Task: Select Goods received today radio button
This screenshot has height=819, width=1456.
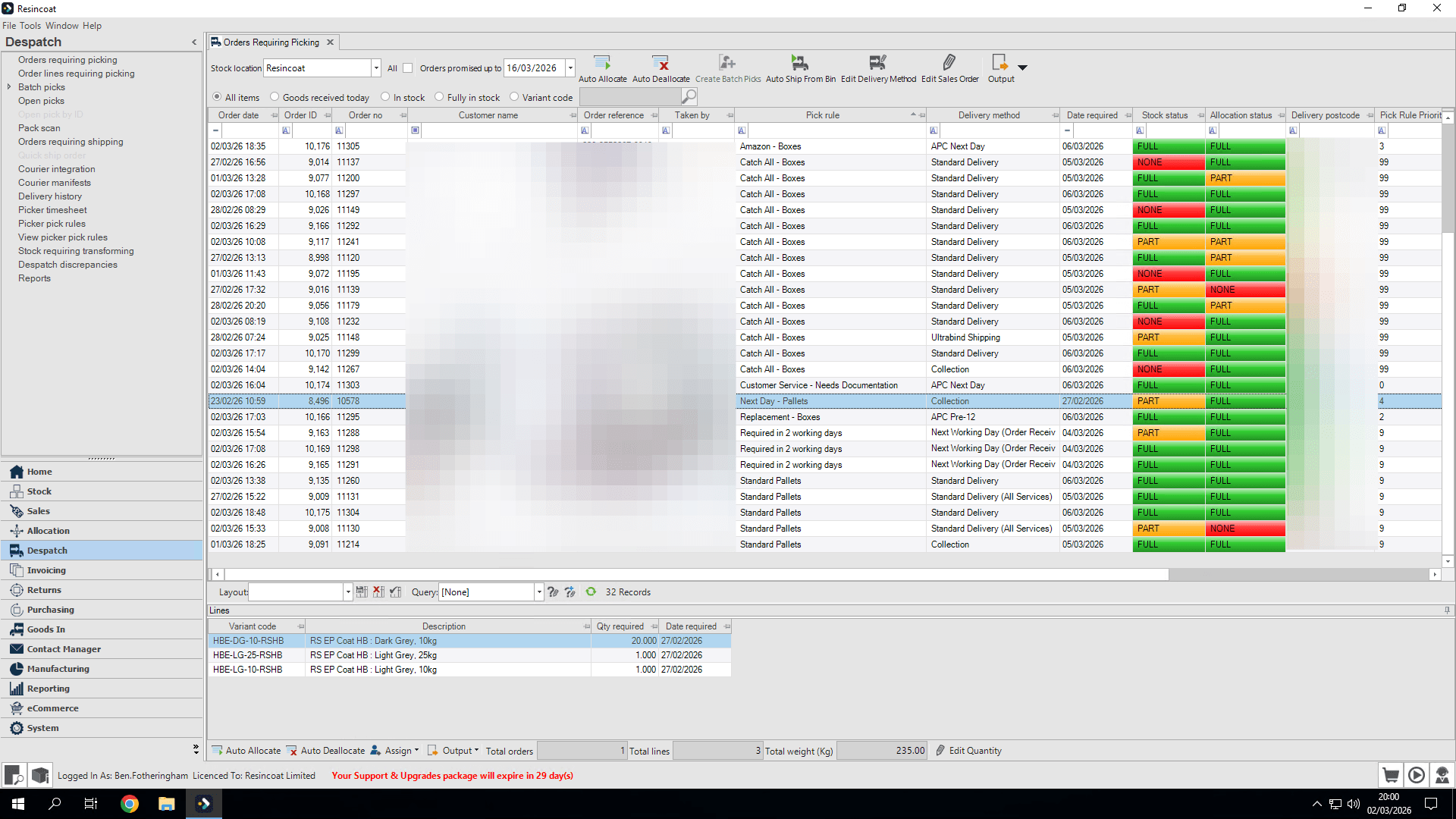Action: 275,97
